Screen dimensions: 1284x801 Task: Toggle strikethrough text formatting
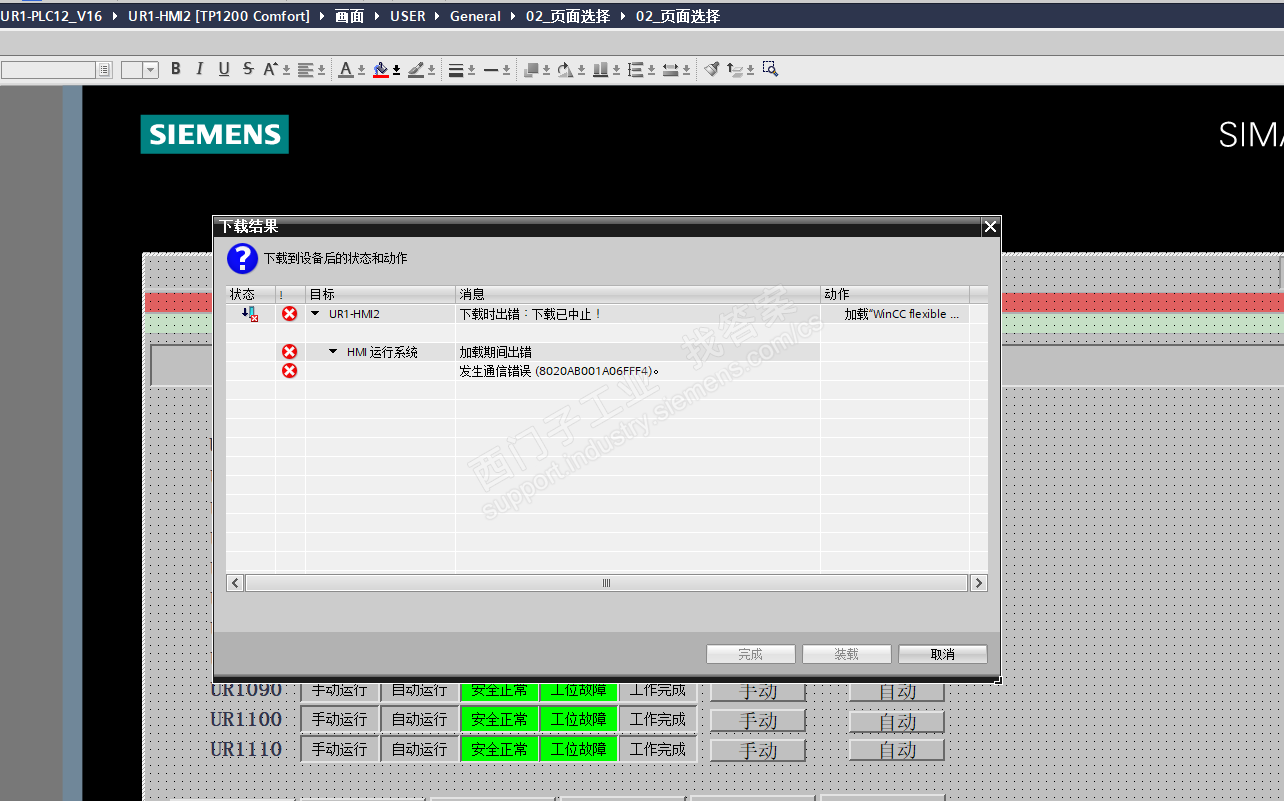pyautogui.click(x=248, y=69)
